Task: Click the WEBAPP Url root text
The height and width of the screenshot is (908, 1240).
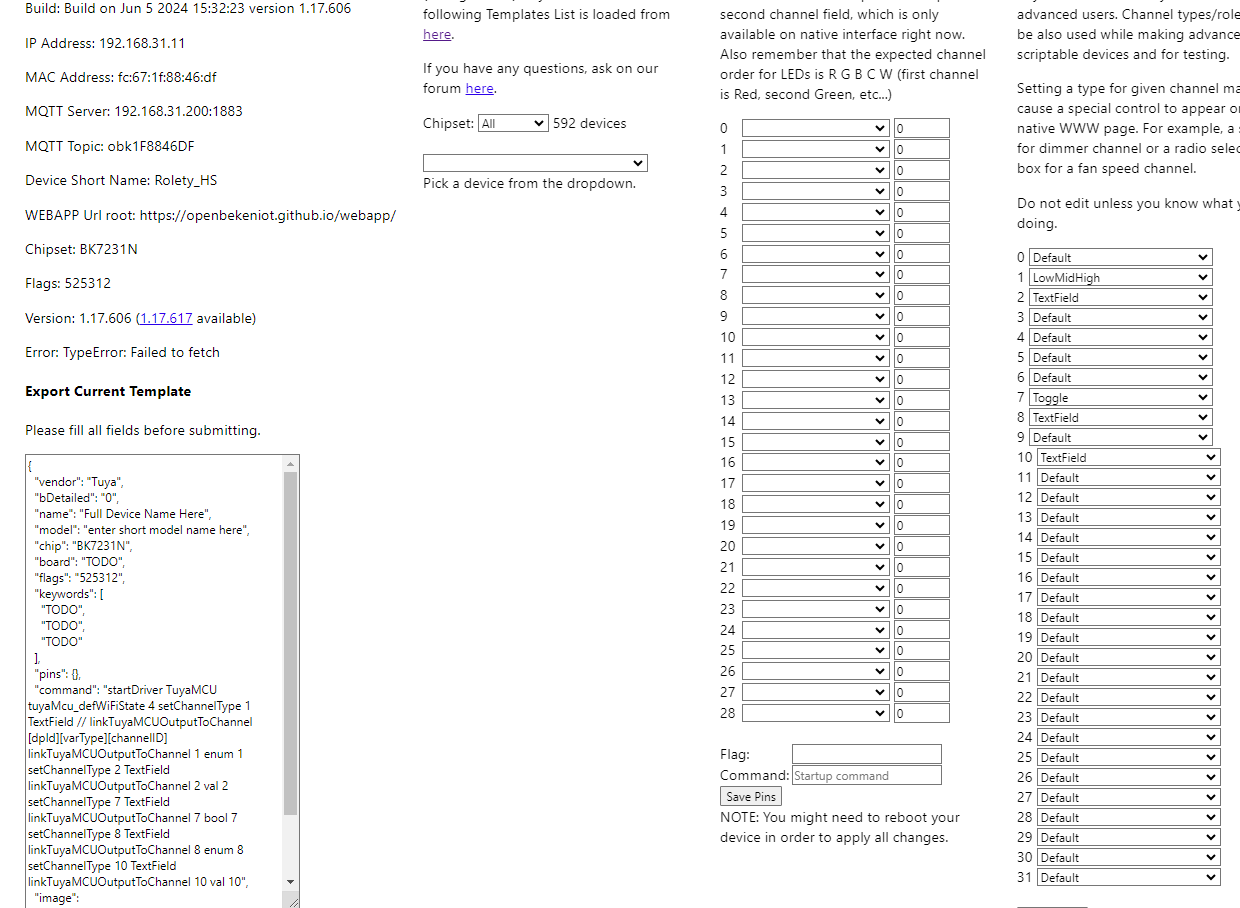Action: coord(210,215)
